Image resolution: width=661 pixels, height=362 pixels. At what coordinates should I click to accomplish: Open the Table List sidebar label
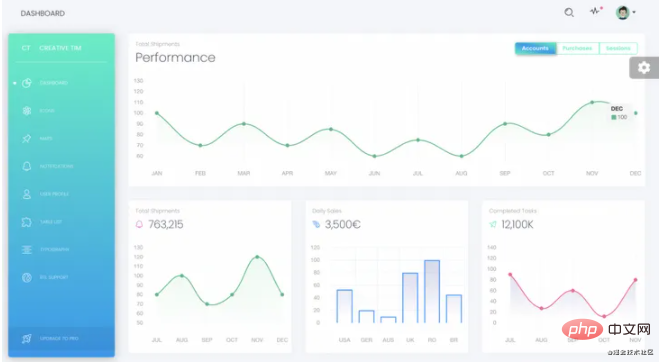(x=51, y=222)
